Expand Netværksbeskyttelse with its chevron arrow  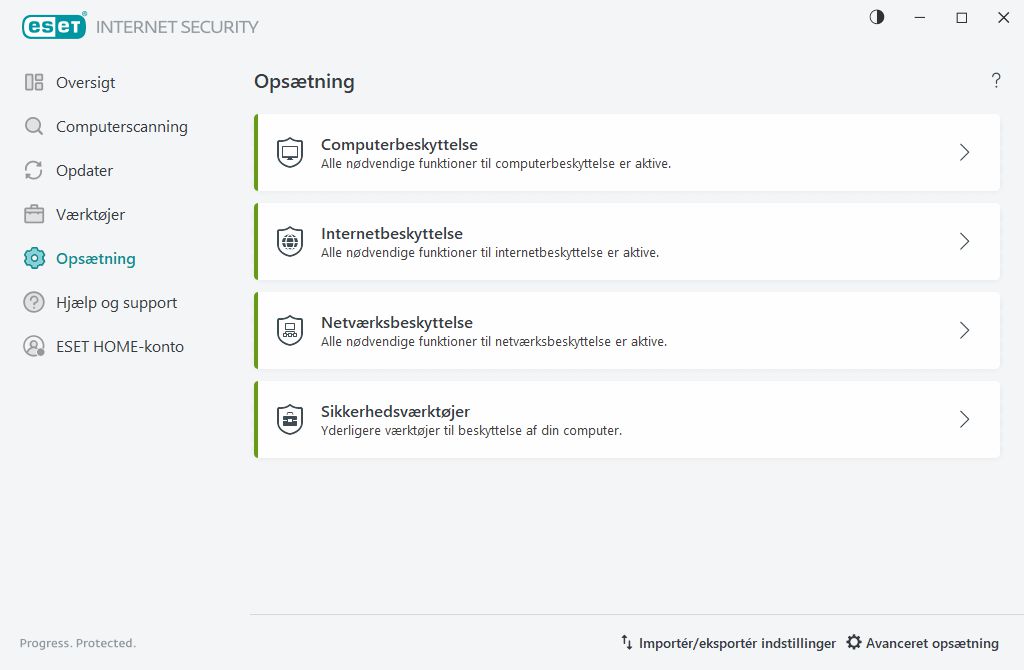[964, 331]
